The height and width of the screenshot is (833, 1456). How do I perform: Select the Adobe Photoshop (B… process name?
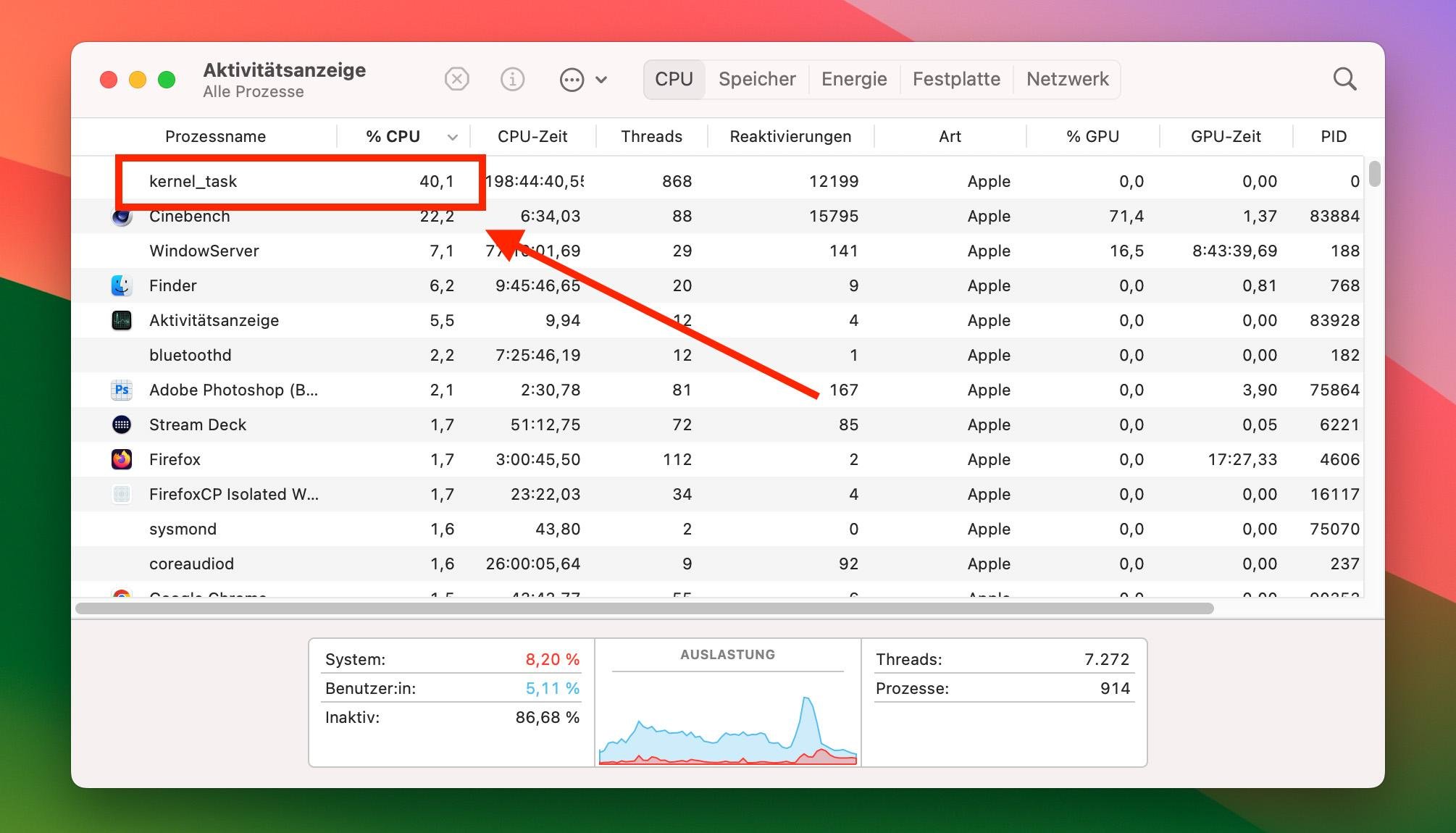click(x=233, y=390)
